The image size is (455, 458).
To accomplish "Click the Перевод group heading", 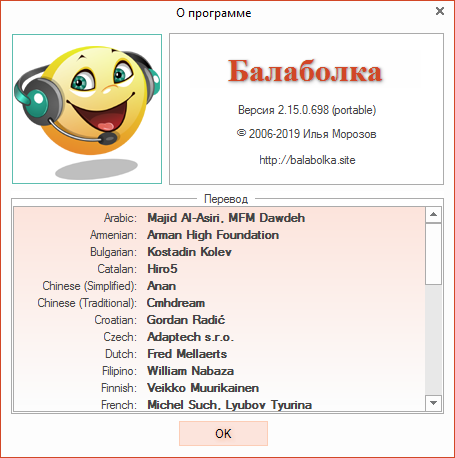I will [226, 199].
